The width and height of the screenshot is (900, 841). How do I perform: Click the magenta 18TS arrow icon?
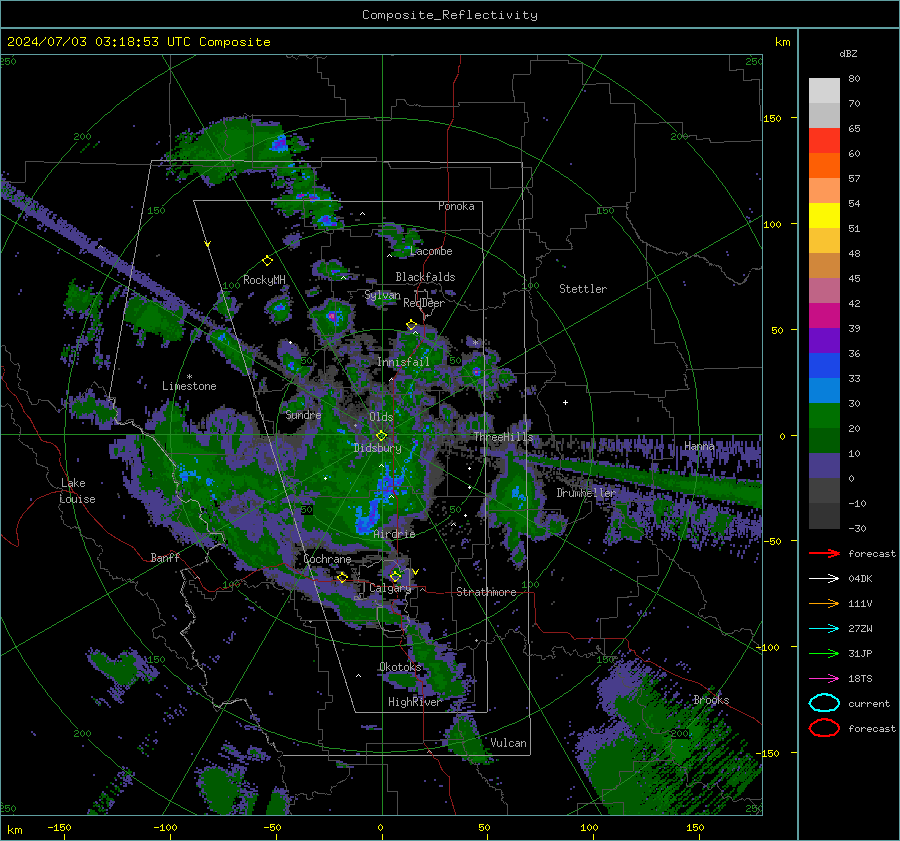pos(824,679)
